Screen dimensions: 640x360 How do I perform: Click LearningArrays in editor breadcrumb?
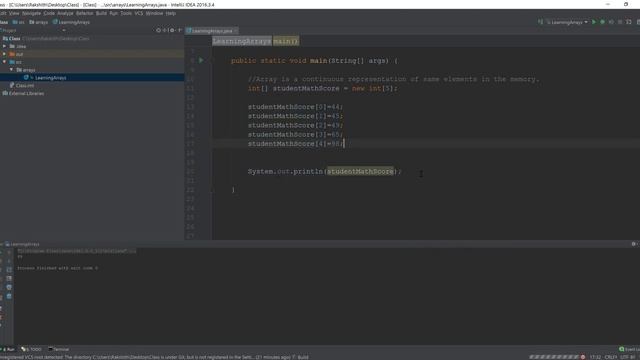pos(242,41)
